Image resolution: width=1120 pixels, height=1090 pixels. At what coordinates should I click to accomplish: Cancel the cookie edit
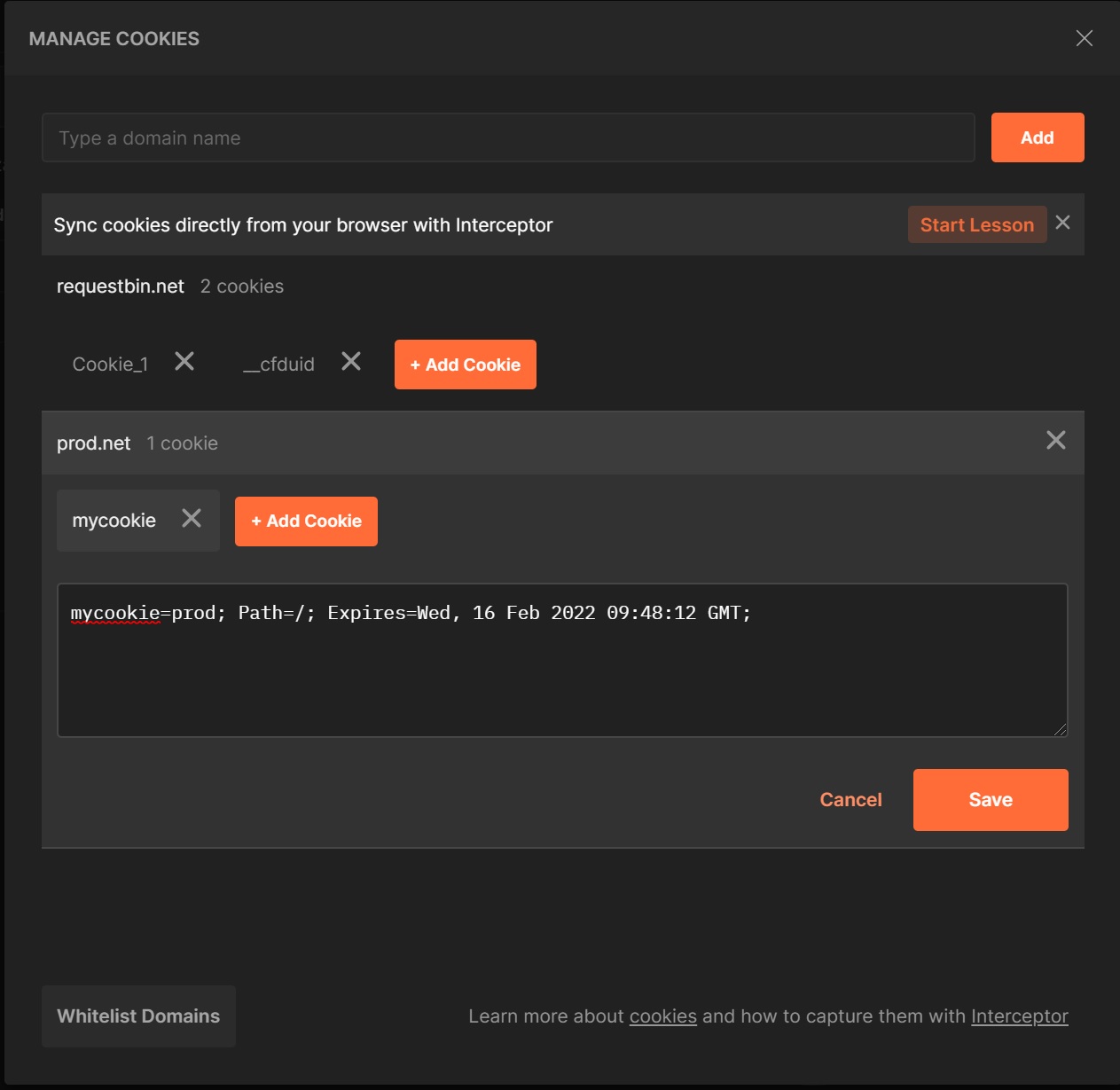pos(850,800)
